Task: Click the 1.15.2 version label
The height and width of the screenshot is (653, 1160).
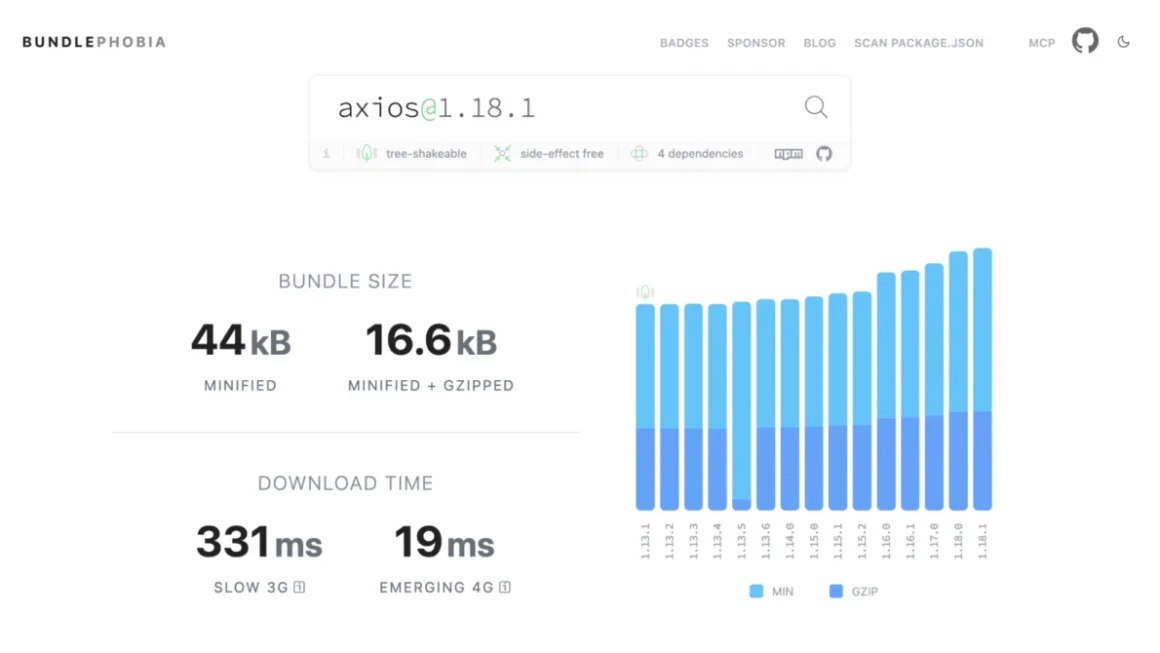Action: pyautogui.click(x=862, y=541)
